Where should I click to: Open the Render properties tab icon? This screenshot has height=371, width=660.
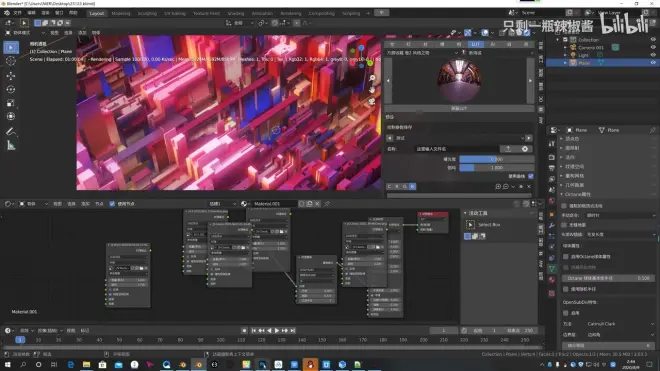552,157
